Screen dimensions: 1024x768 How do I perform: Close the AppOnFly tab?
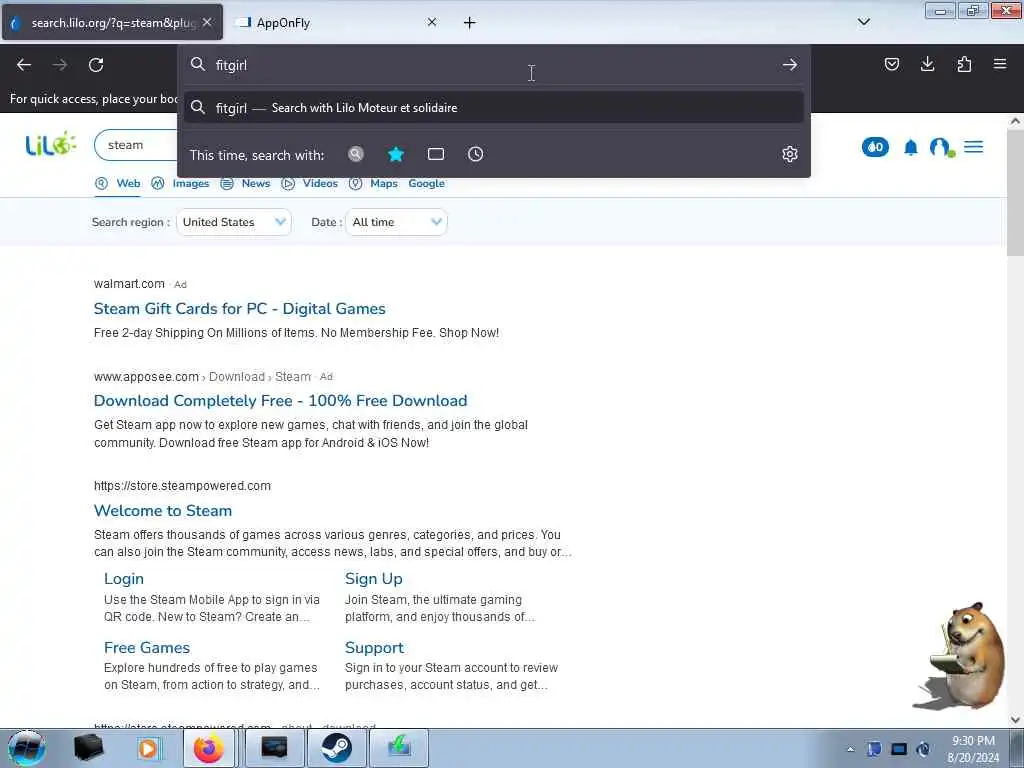pos(432,22)
